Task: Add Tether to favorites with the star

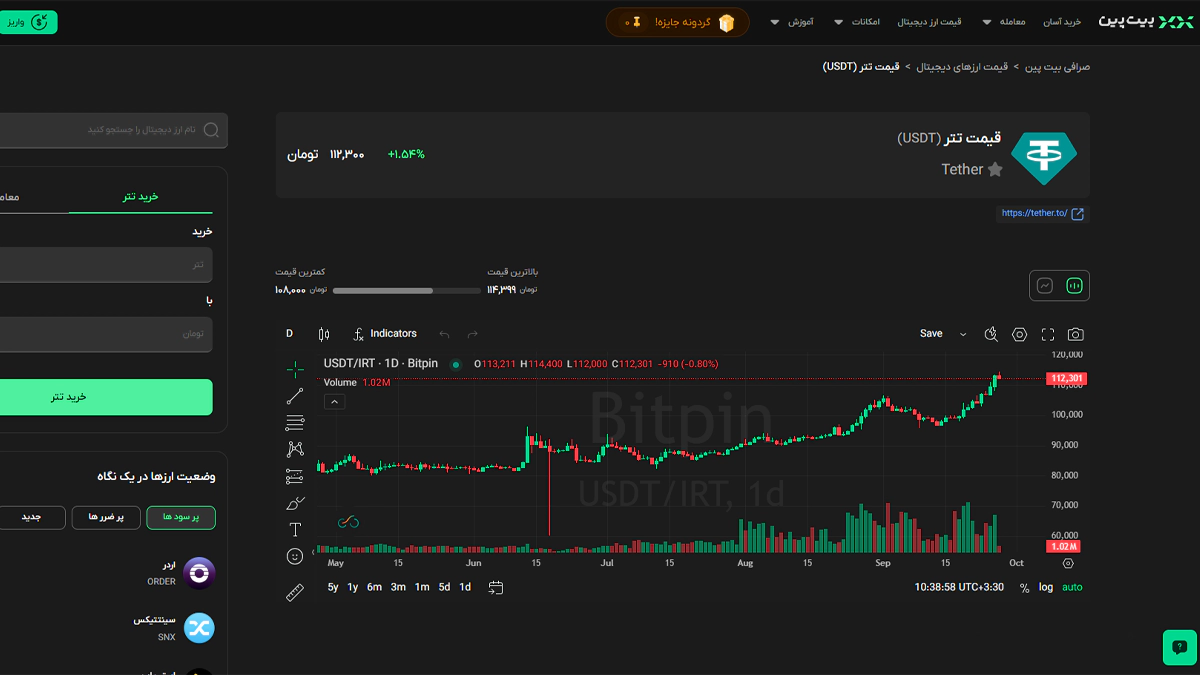Action: coord(995,170)
